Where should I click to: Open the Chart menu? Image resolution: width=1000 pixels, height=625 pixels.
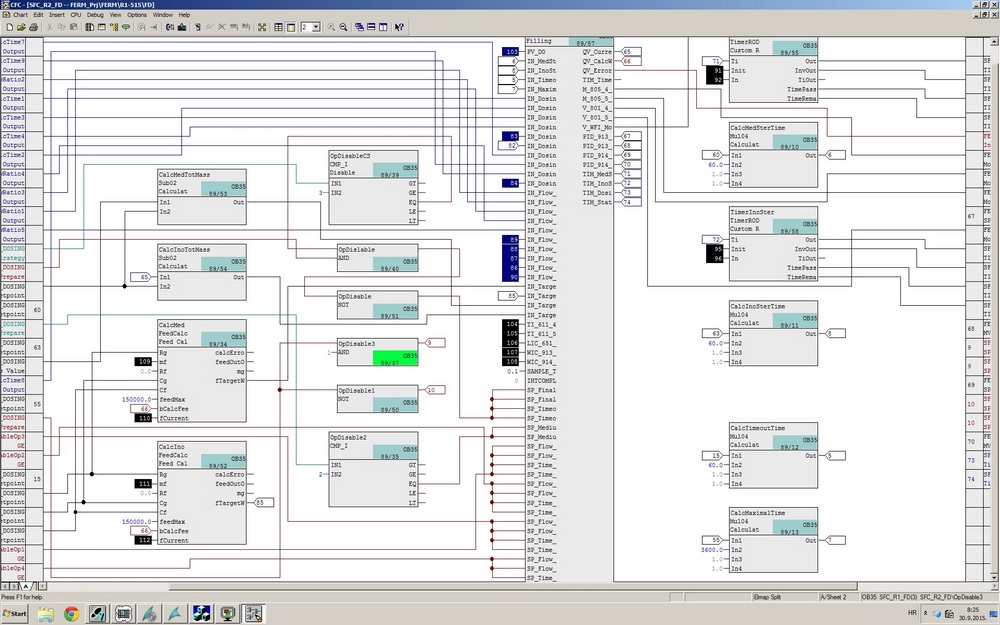[x=20, y=15]
